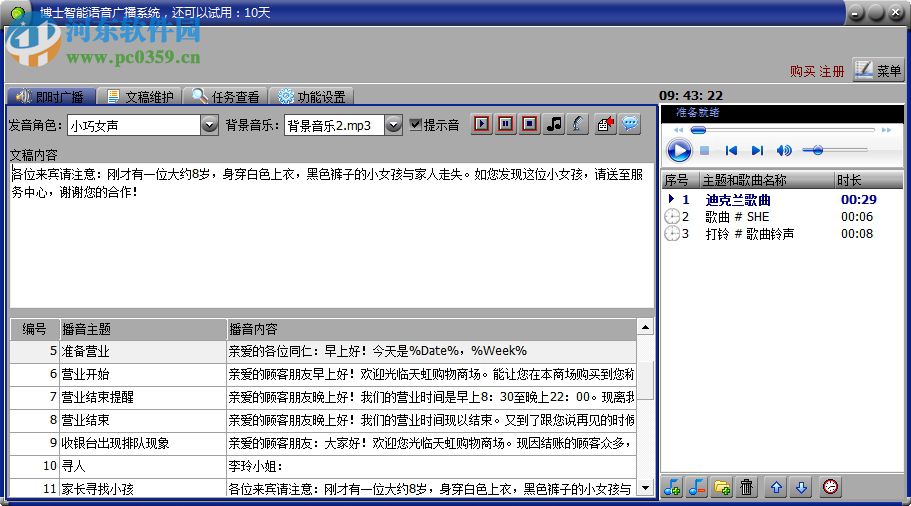Viewport: 911px width, 506px height.
Task: Click the media player play button
Action: (679, 150)
